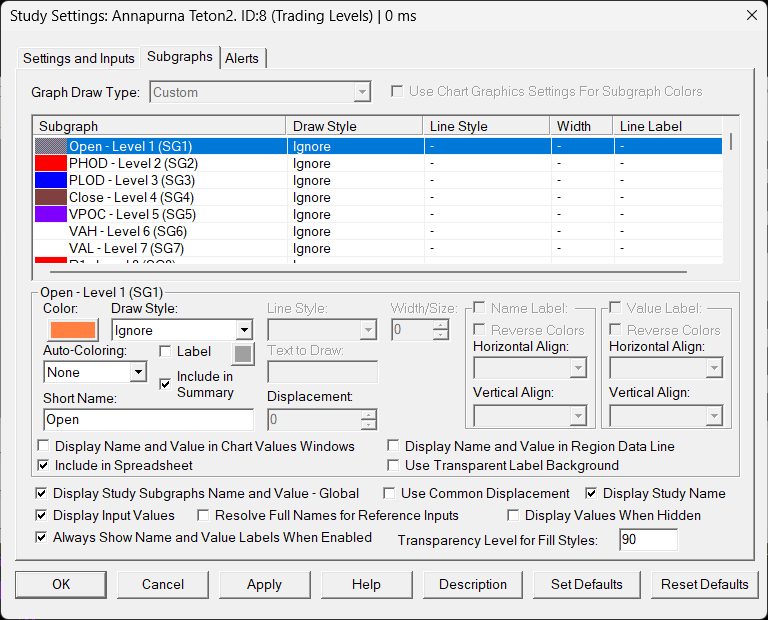The image size is (768, 620).
Task: Switch to the Settings and Inputs tab
Action: pyautogui.click(x=79, y=58)
